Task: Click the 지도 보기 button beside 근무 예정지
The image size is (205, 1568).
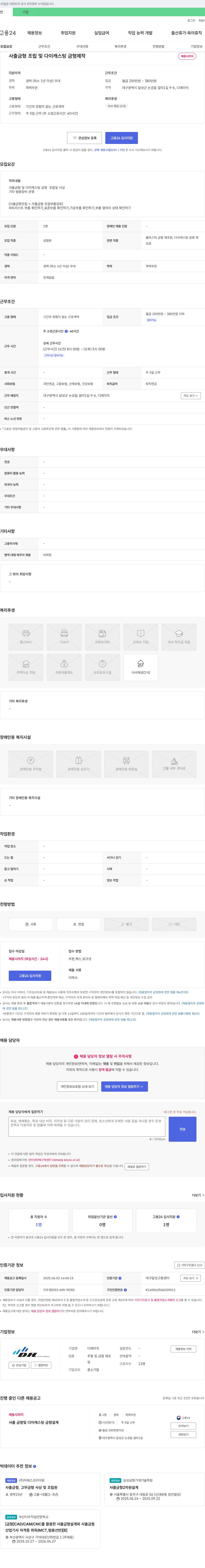Action: [190, 396]
